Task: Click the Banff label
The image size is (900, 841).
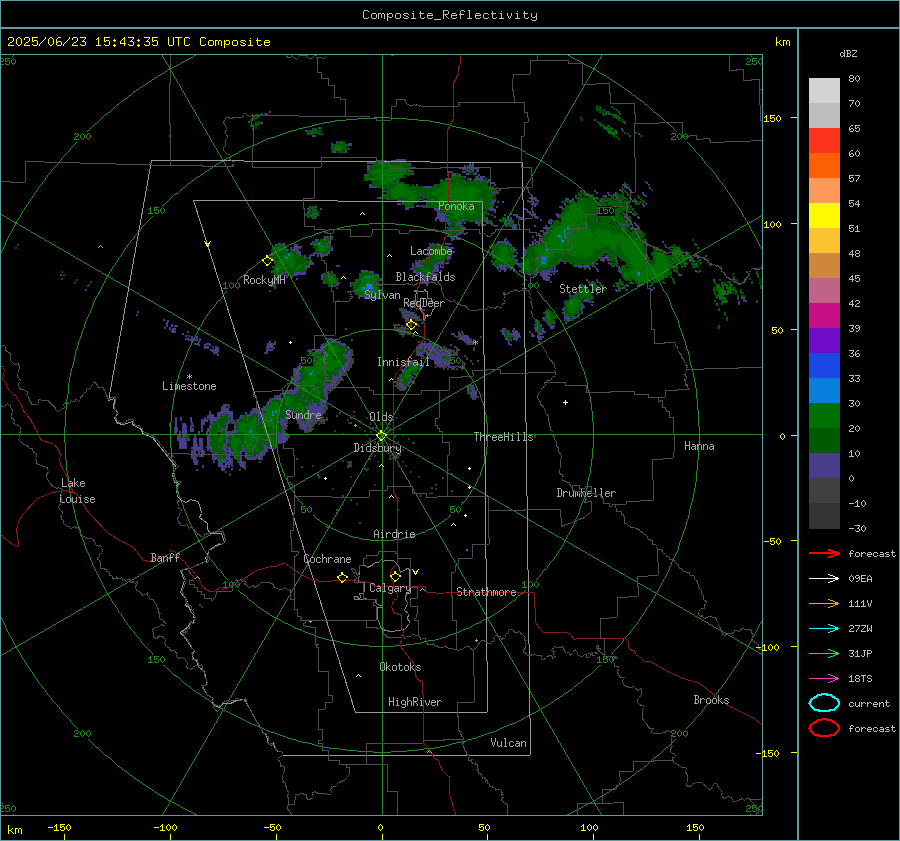Action: point(165,557)
